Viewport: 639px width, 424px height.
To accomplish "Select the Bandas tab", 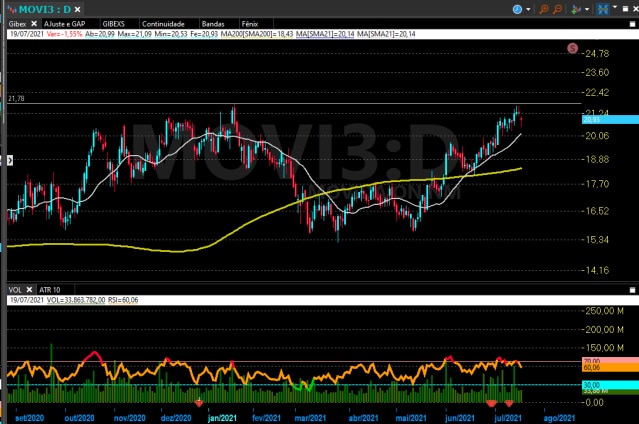I will pyautogui.click(x=214, y=21).
